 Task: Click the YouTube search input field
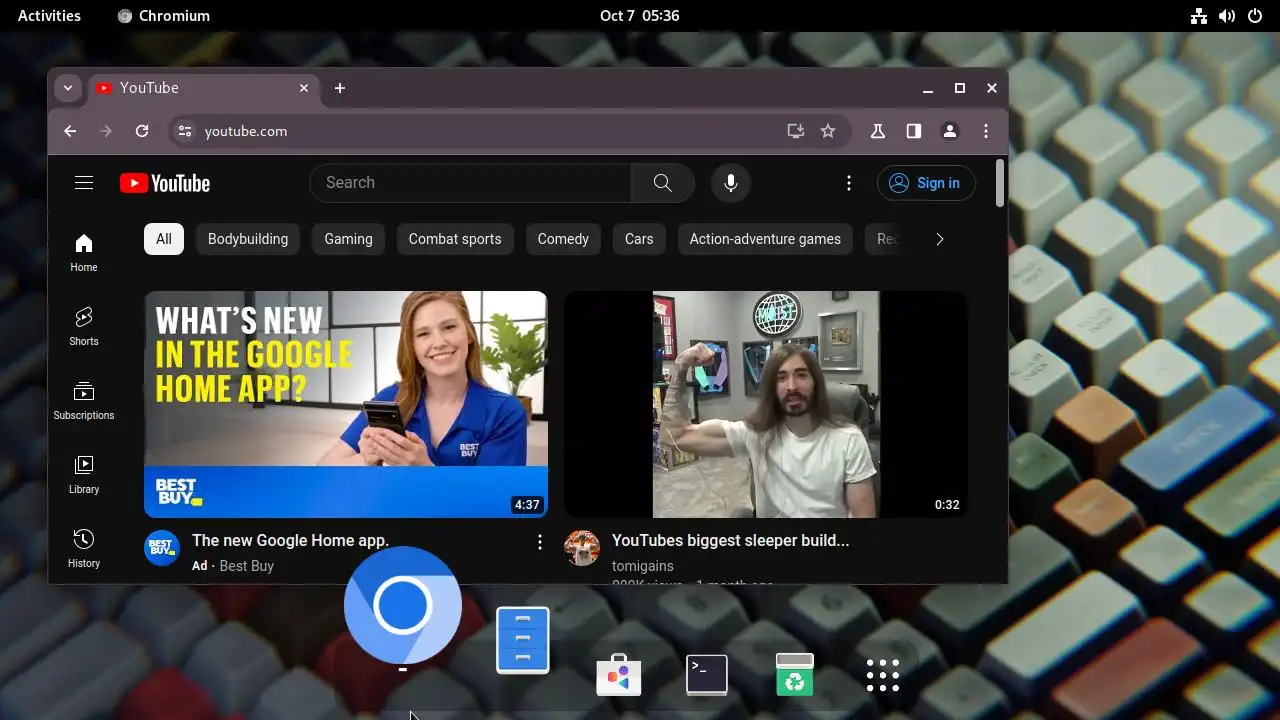point(470,183)
